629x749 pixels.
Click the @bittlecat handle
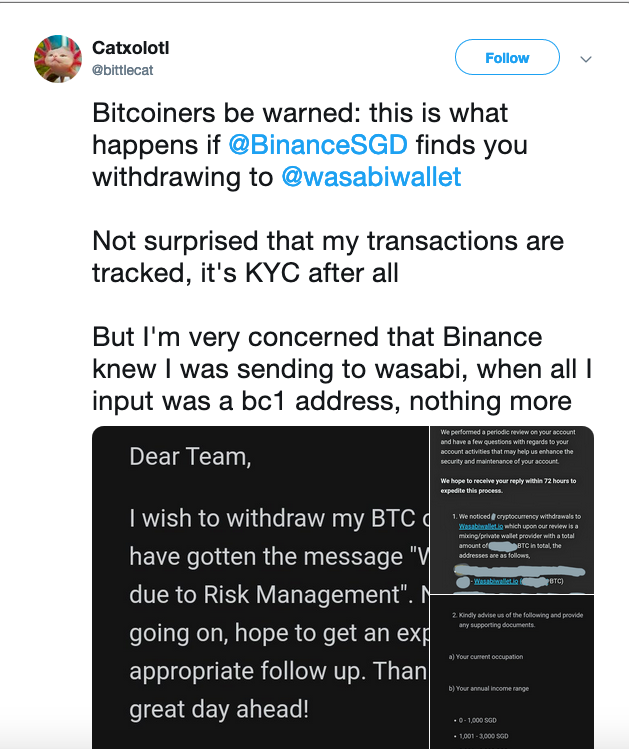pos(122,70)
